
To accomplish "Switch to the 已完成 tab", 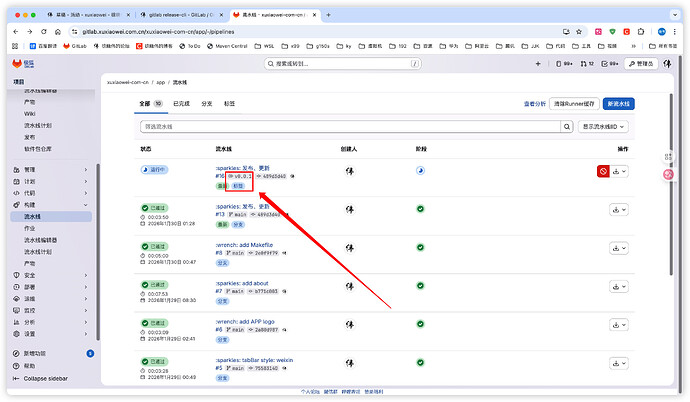I will point(181,103).
